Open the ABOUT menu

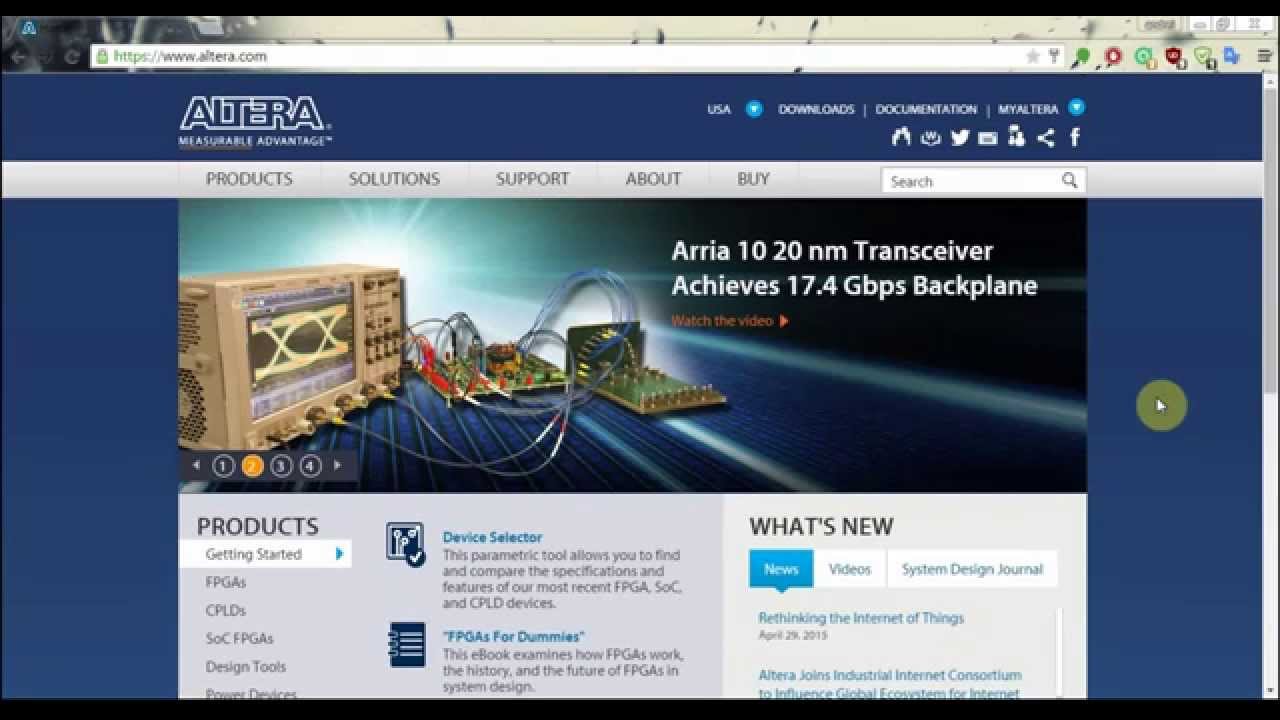click(653, 179)
